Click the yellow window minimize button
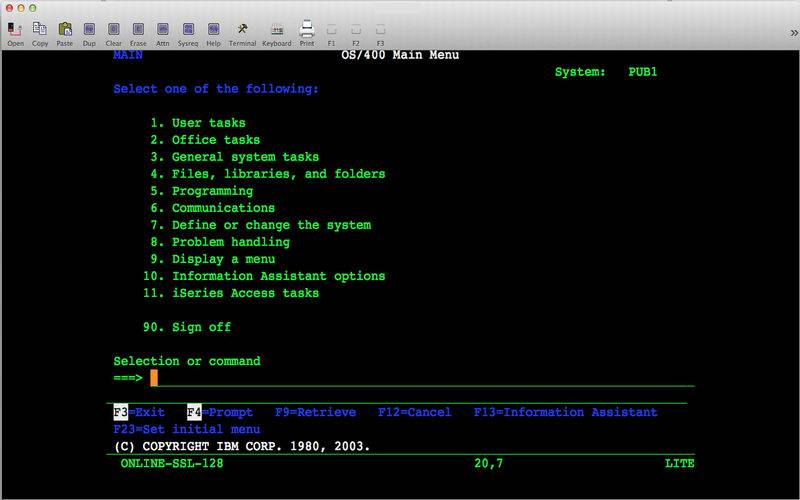The image size is (800, 500). [x=21, y=8]
